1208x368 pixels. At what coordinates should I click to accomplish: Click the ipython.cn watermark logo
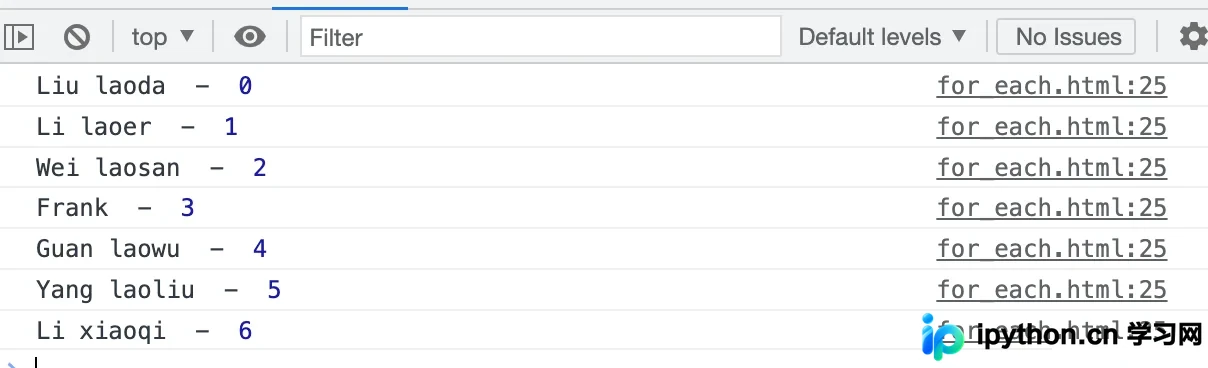click(1062, 334)
